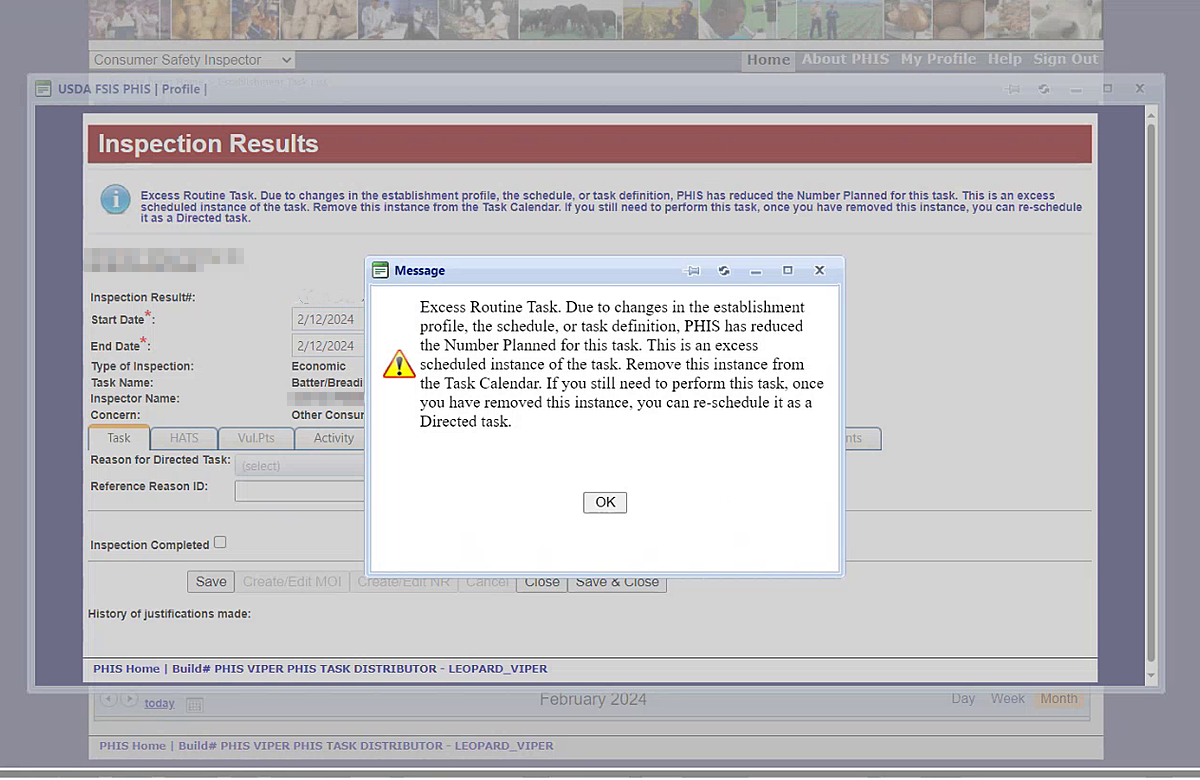Viewport: 1200px width, 780px height.
Task: Click the Start Date field
Action: (329, 320)
